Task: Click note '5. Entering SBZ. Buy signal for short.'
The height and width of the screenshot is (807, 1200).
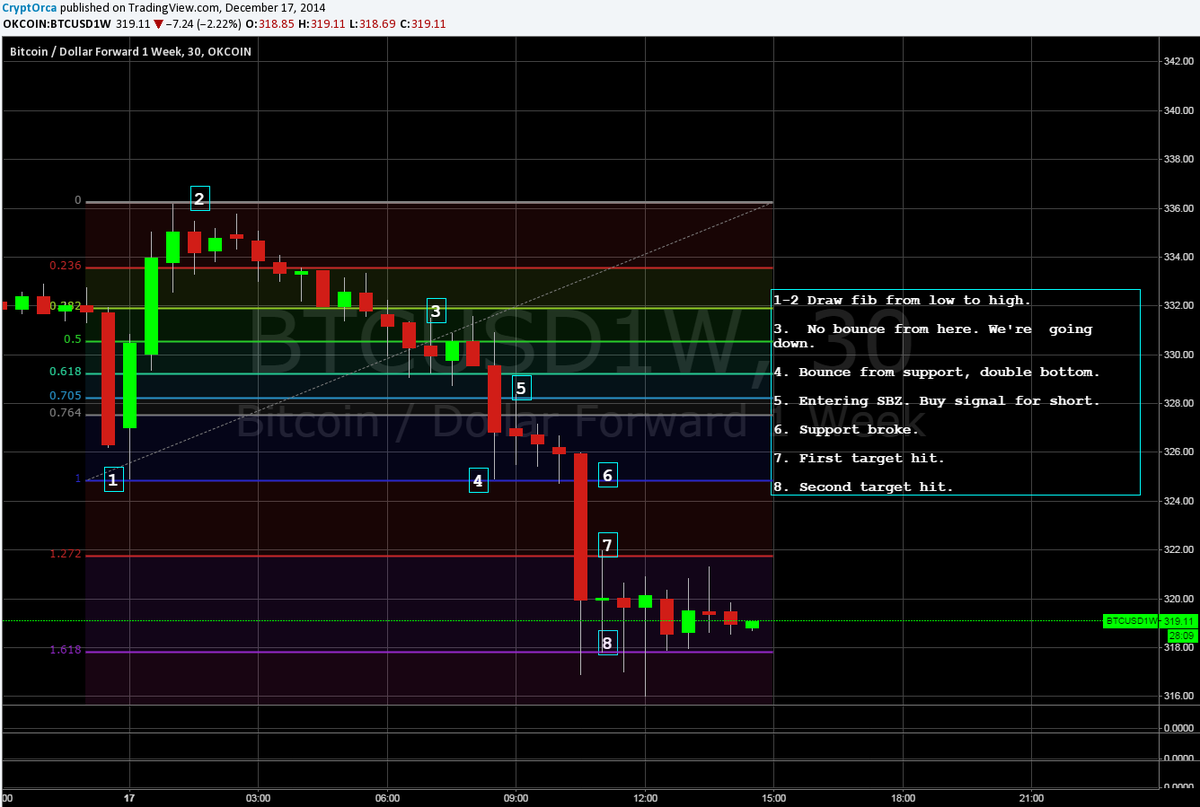Action: point(936,401)
